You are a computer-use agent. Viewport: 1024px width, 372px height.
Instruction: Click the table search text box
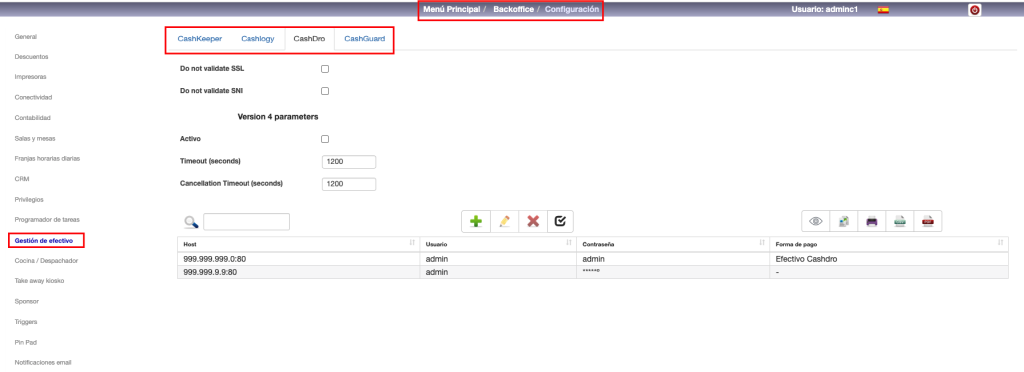tap(246, 222)
